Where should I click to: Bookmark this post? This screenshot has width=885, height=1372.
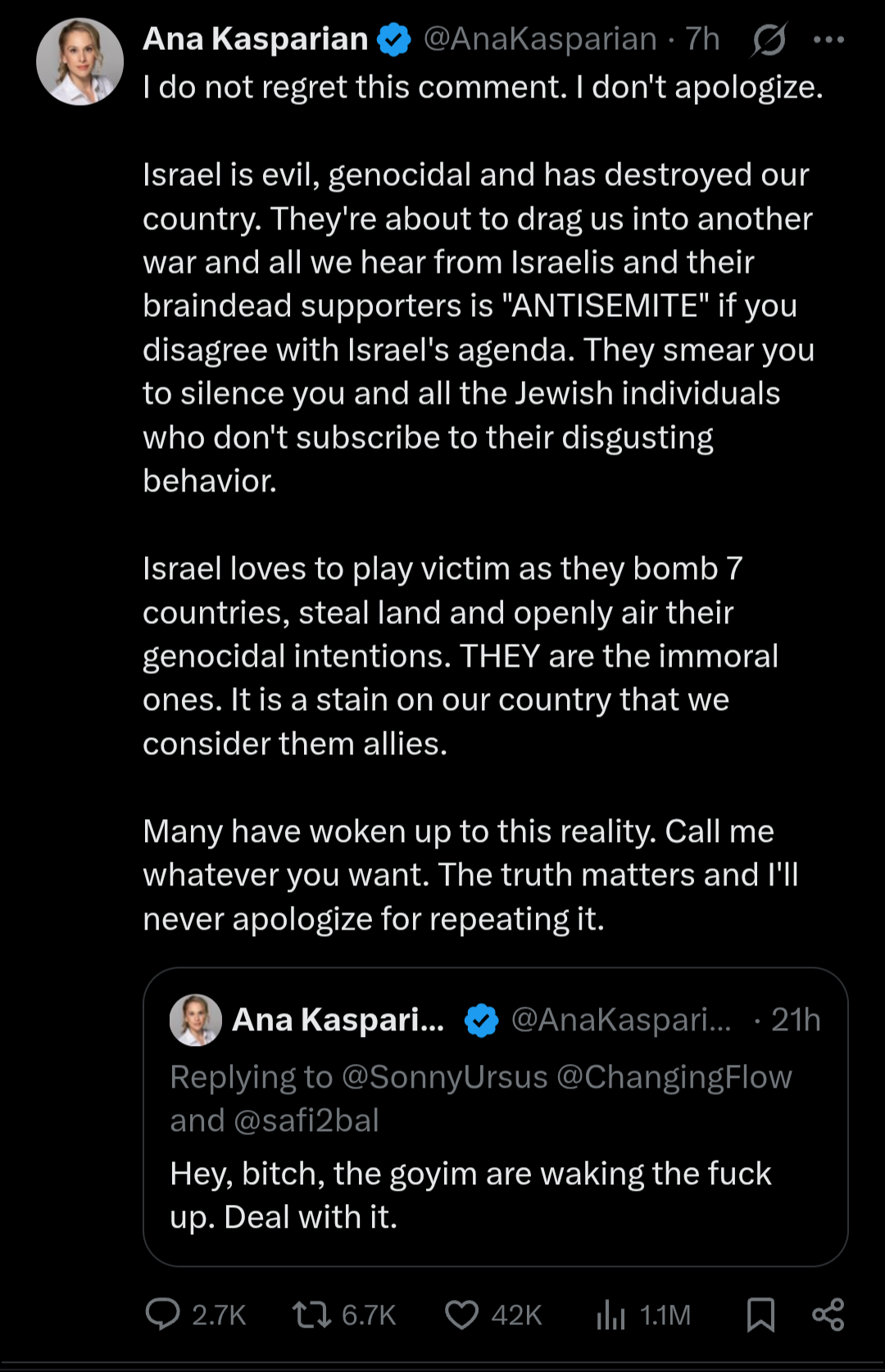(760, 1314)
